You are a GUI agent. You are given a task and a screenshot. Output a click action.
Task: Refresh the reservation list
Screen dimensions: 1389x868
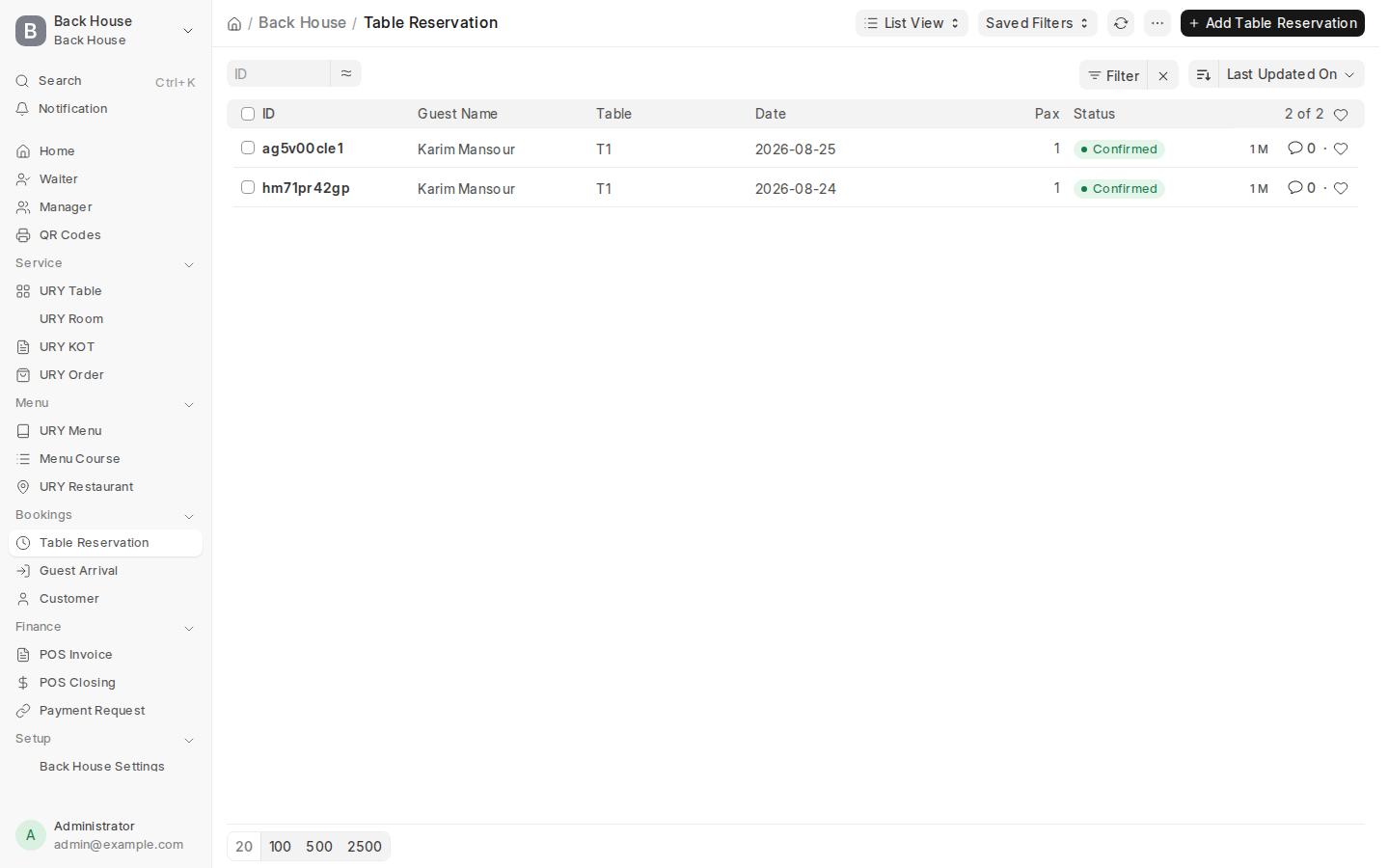pos(1121,23)
